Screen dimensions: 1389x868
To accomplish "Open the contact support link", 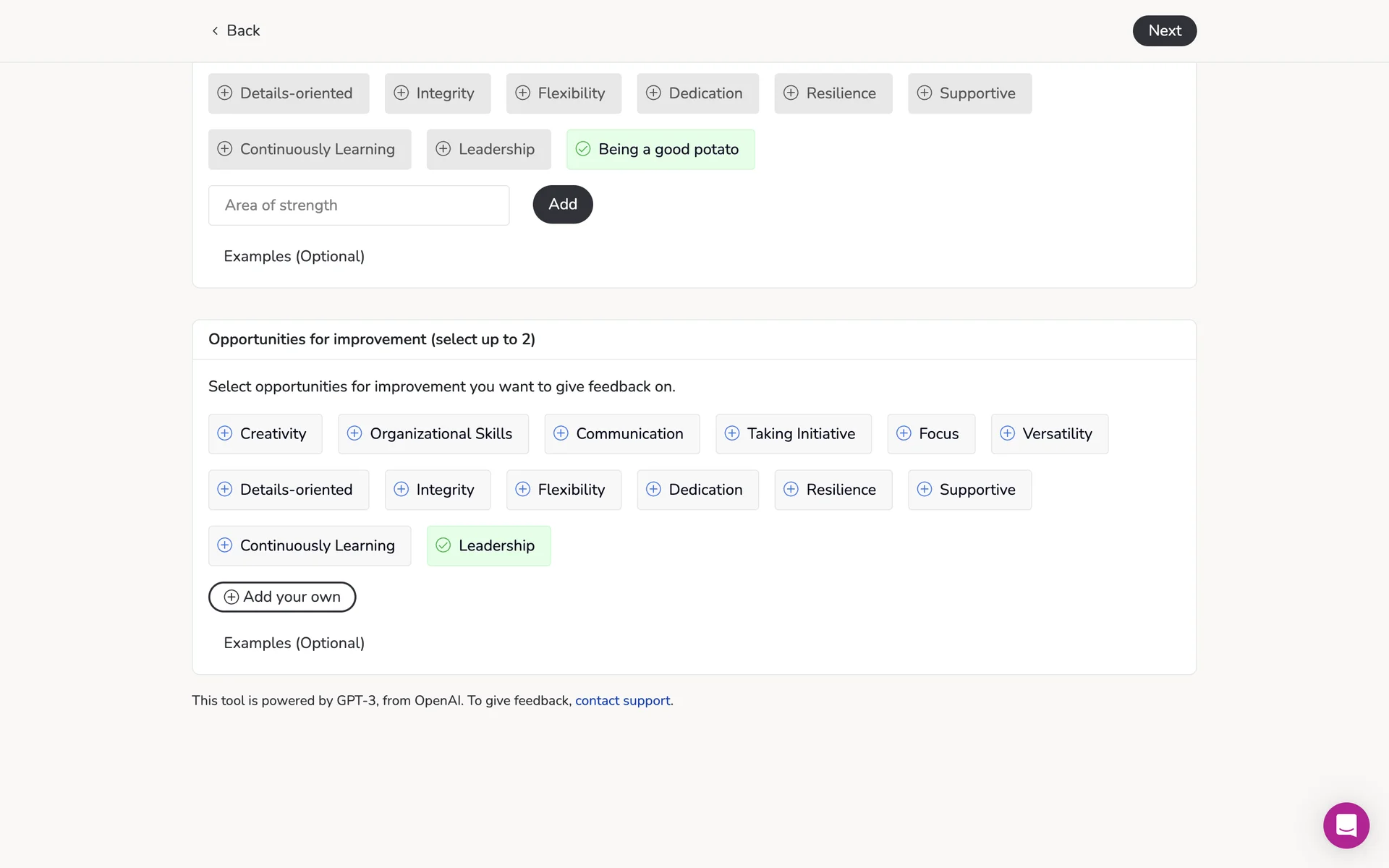I will pos(622,701).
